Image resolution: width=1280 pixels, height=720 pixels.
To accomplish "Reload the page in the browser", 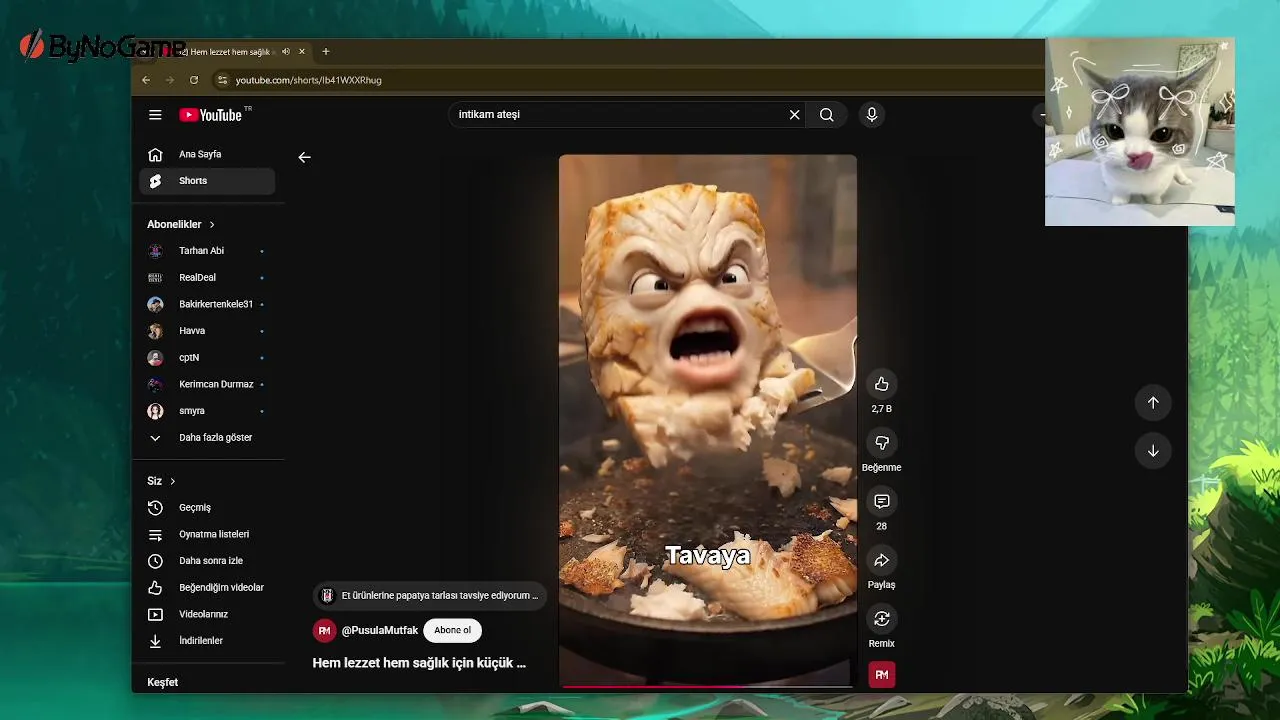I will [x=194, y=80].
